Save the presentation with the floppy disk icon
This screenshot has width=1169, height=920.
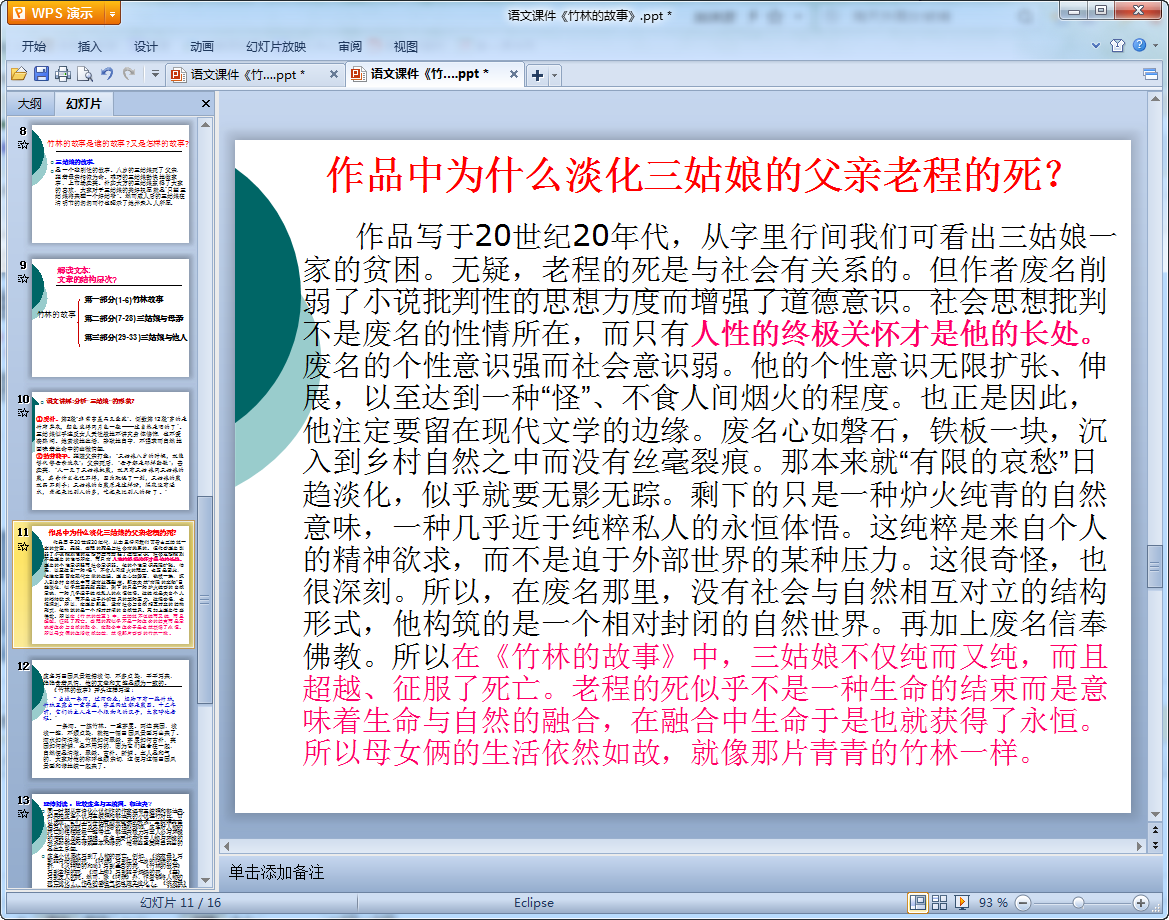point(41,74)
